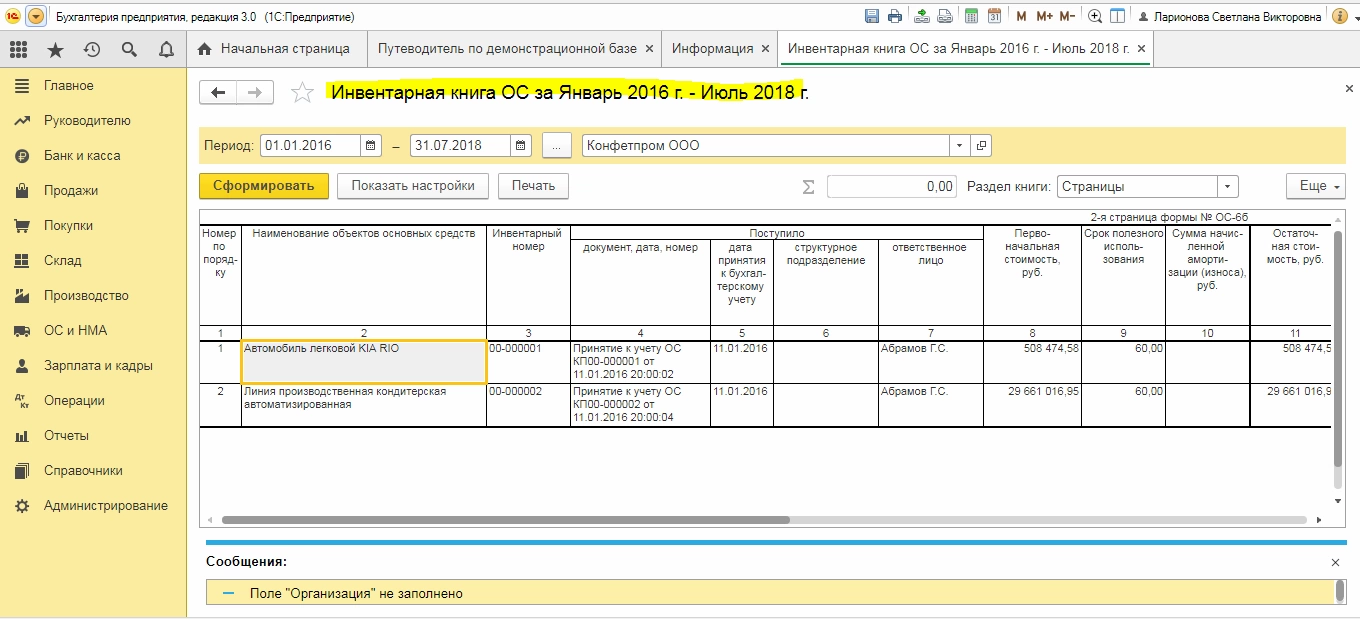Open the Раздел книги dropdown

click(x=1227, y=186)
